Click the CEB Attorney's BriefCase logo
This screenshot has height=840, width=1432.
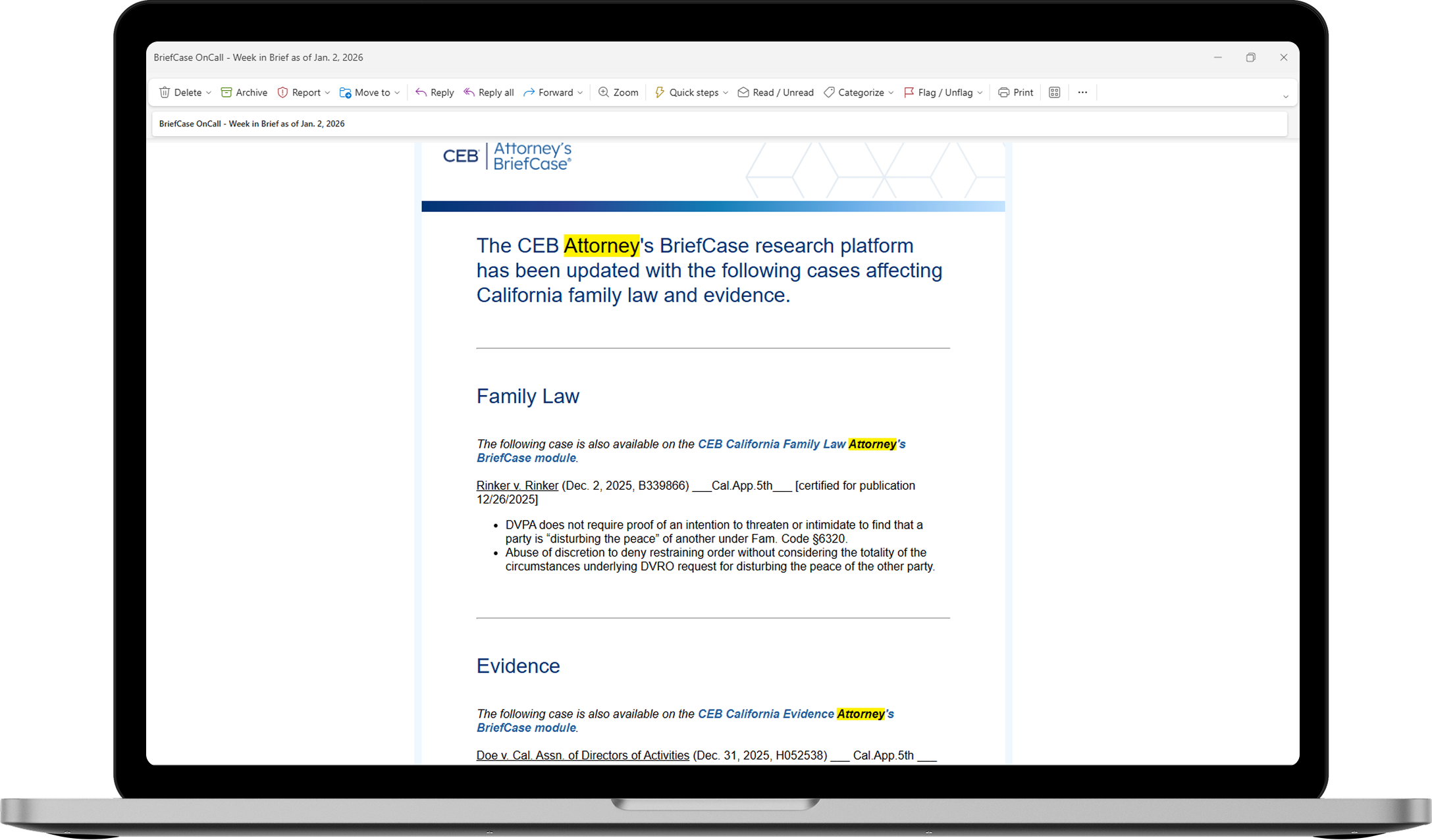pos(507,157)
